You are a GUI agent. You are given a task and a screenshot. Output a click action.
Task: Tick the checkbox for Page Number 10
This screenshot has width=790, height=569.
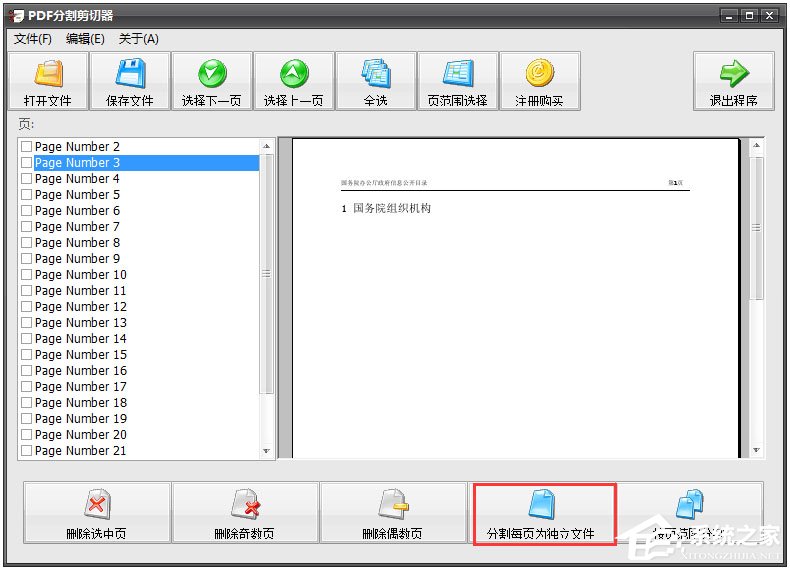[27, 275]
